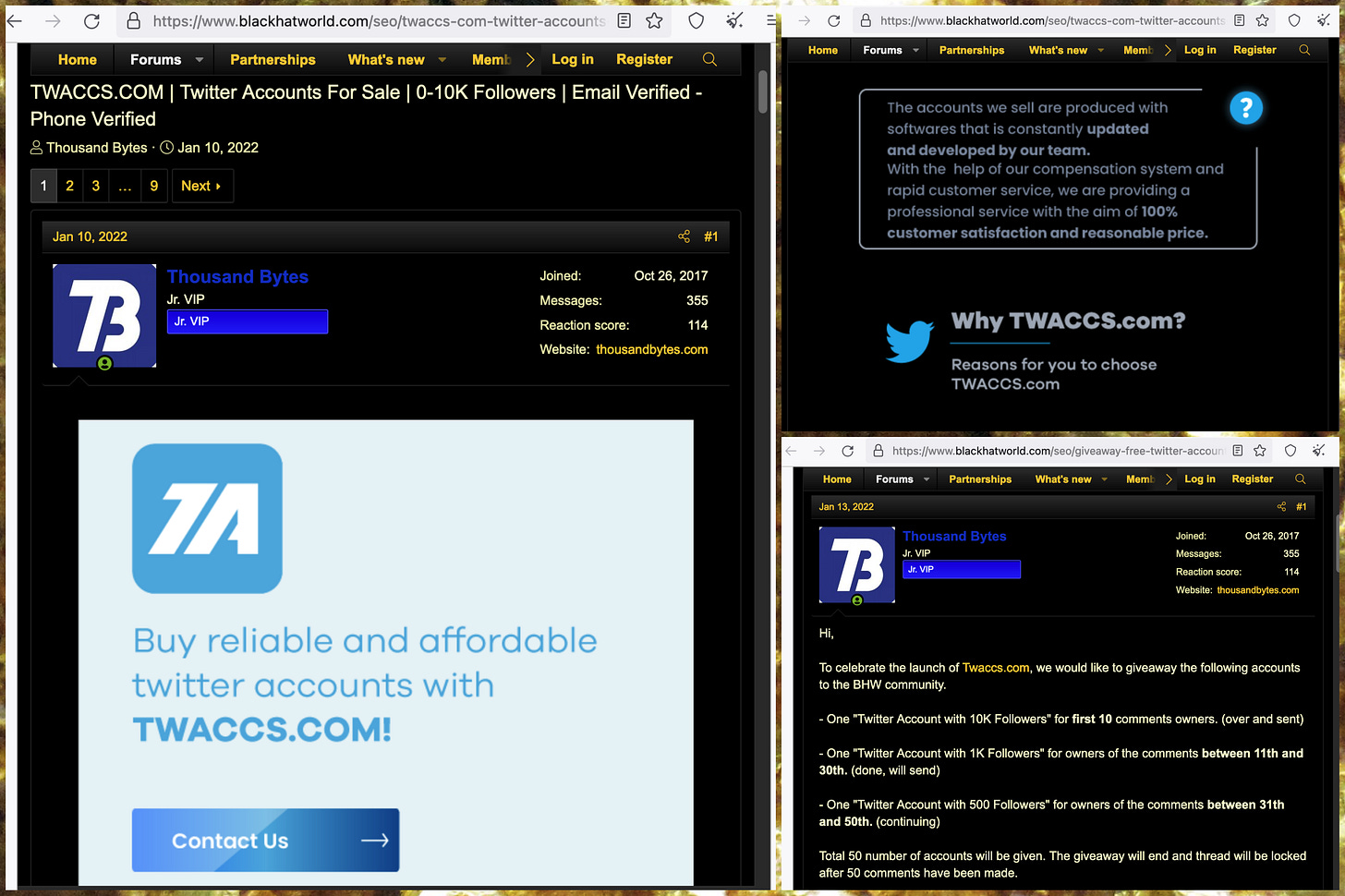Viewport: 1345px width, 896px height.
Task: Expand the Forums dropdown in bottom-right window
Action: [x=927, y=478]
